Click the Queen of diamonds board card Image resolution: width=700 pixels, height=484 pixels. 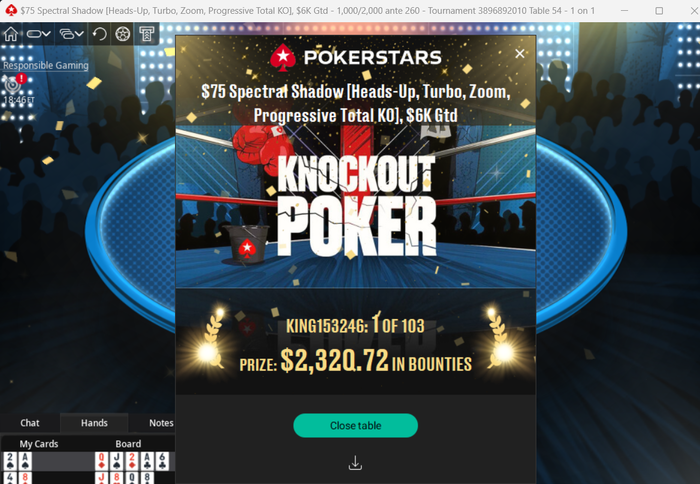(x=102, y=461)
